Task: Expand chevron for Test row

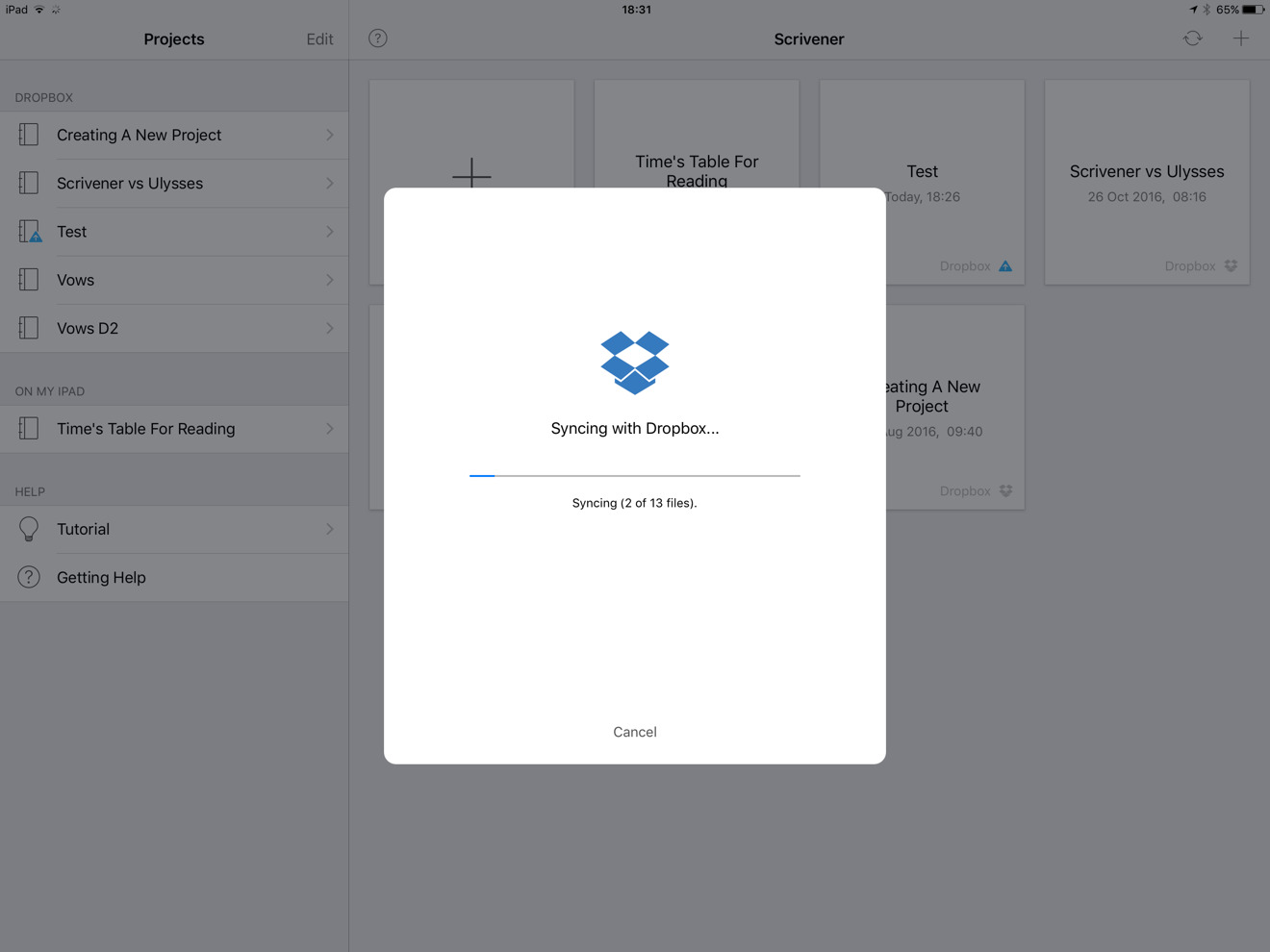Action: 330,232
